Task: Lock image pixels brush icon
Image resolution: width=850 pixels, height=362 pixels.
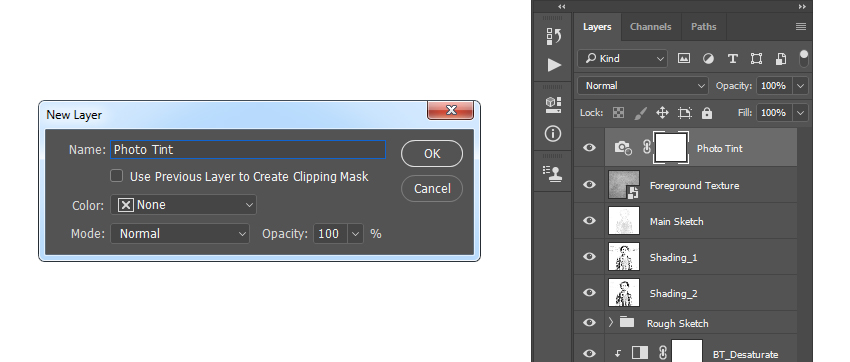Action: 640,113
